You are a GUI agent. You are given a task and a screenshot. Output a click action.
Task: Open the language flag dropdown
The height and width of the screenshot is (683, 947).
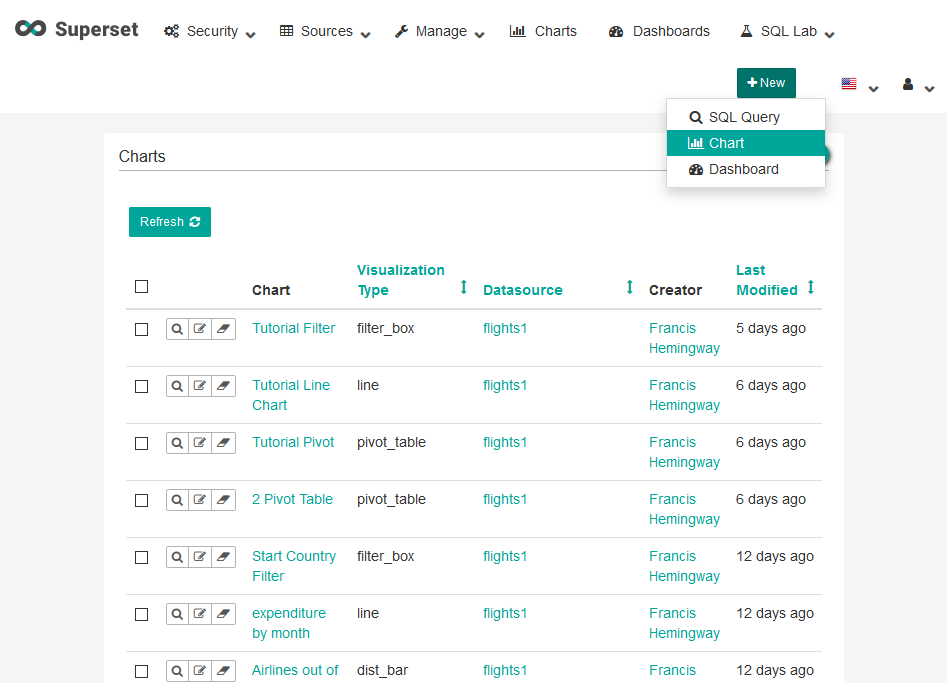[x=859, y=85]
